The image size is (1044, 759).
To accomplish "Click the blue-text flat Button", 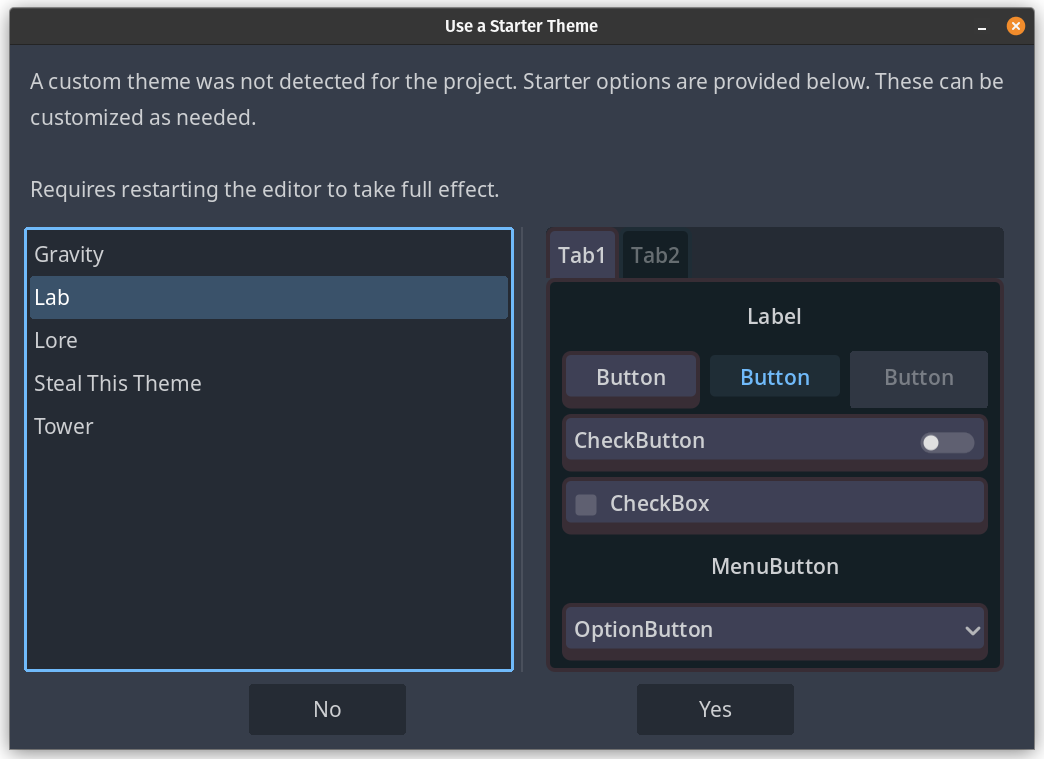I will [775, 377].
